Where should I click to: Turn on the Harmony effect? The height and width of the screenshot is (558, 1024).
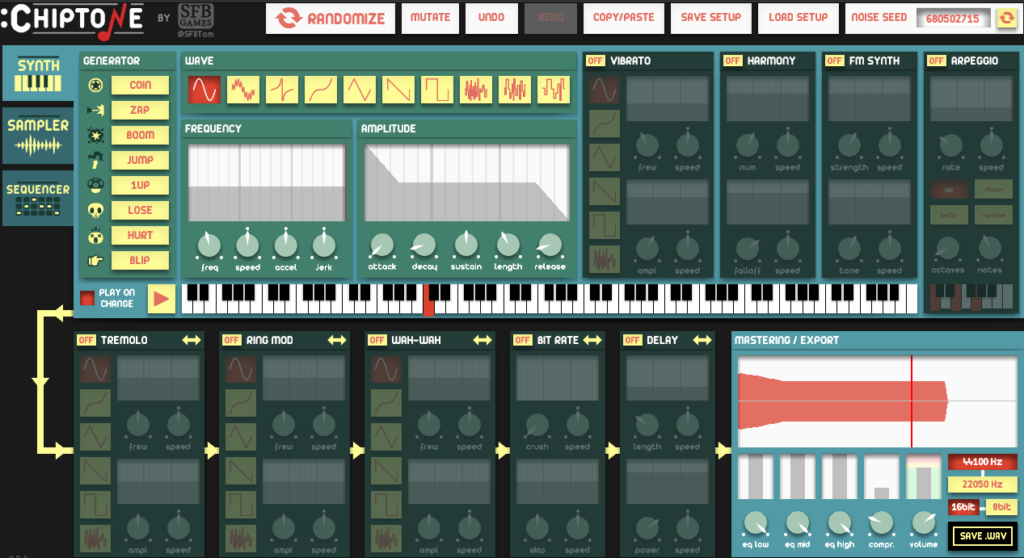point(733,61)
